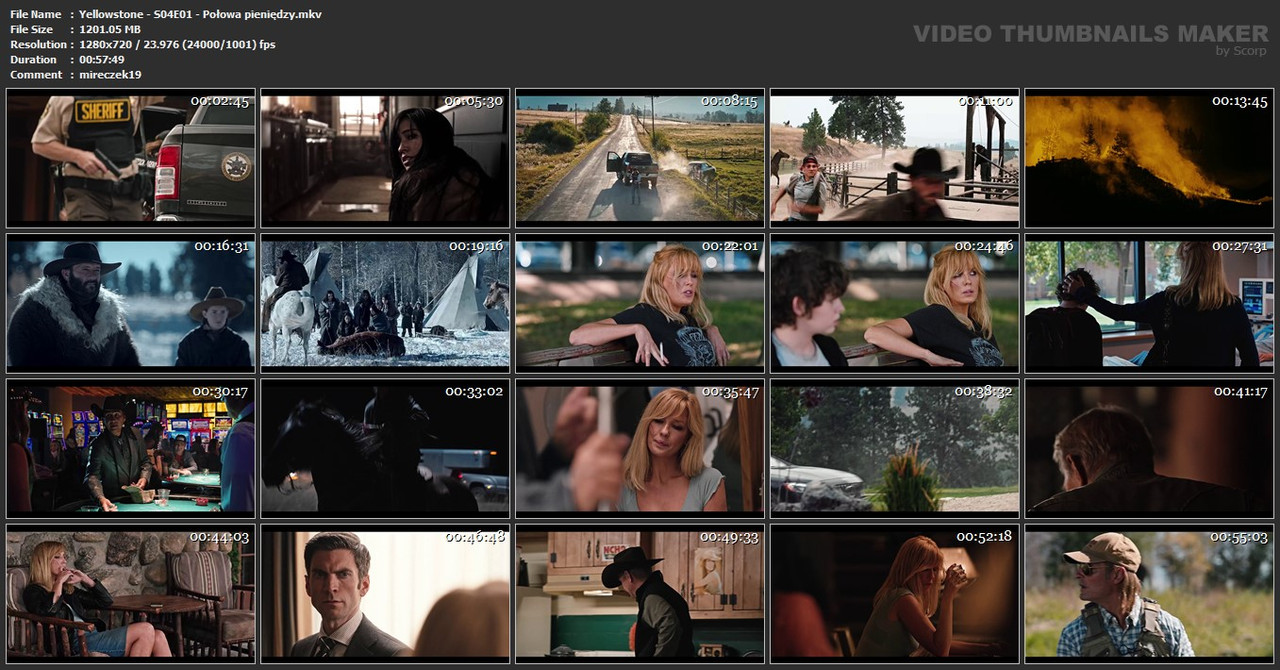Image resolution: width=1280 pixels, height=670 pixels.
Task: Open the thumbnail at timestamp 00:02:45
Action: (x=130, y=157)
